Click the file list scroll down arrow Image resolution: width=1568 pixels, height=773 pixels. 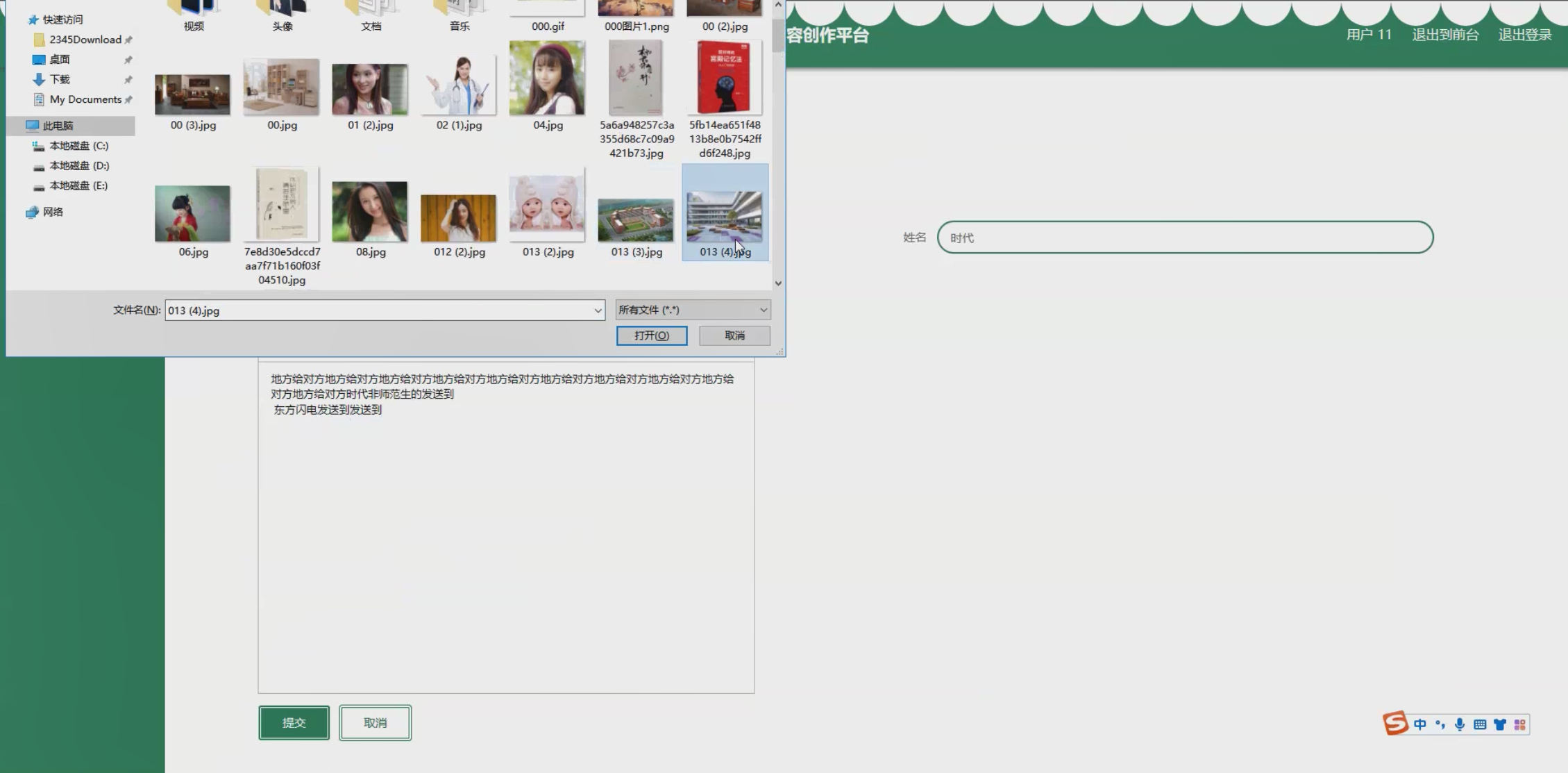[778, 283]
